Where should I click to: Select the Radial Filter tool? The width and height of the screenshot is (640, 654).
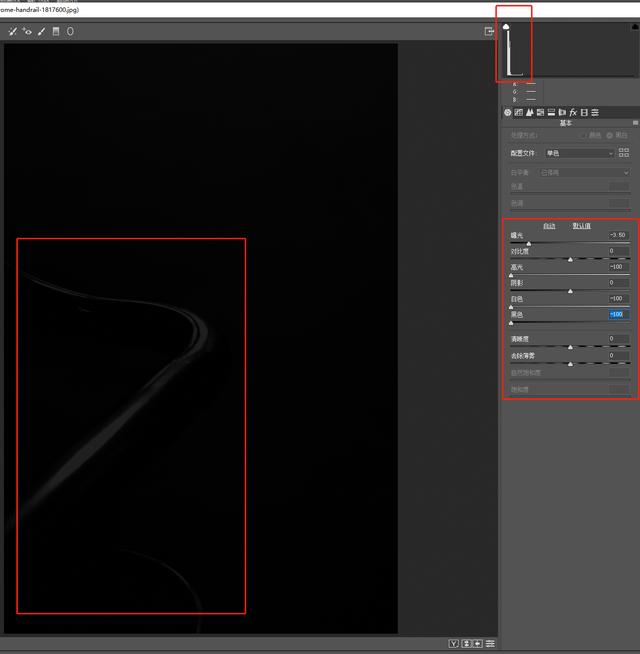70,31
